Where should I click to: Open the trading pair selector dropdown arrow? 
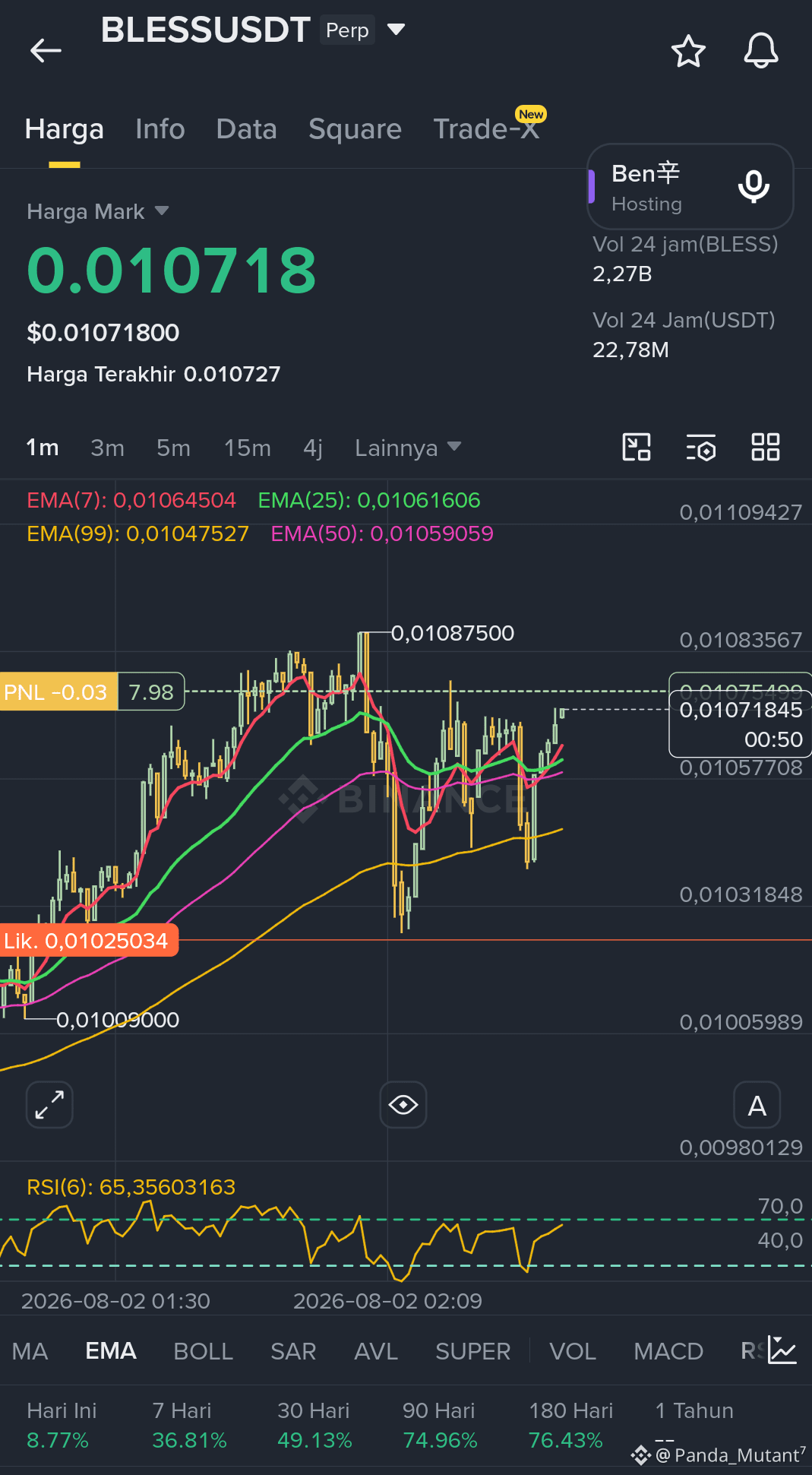click(396, 30)
